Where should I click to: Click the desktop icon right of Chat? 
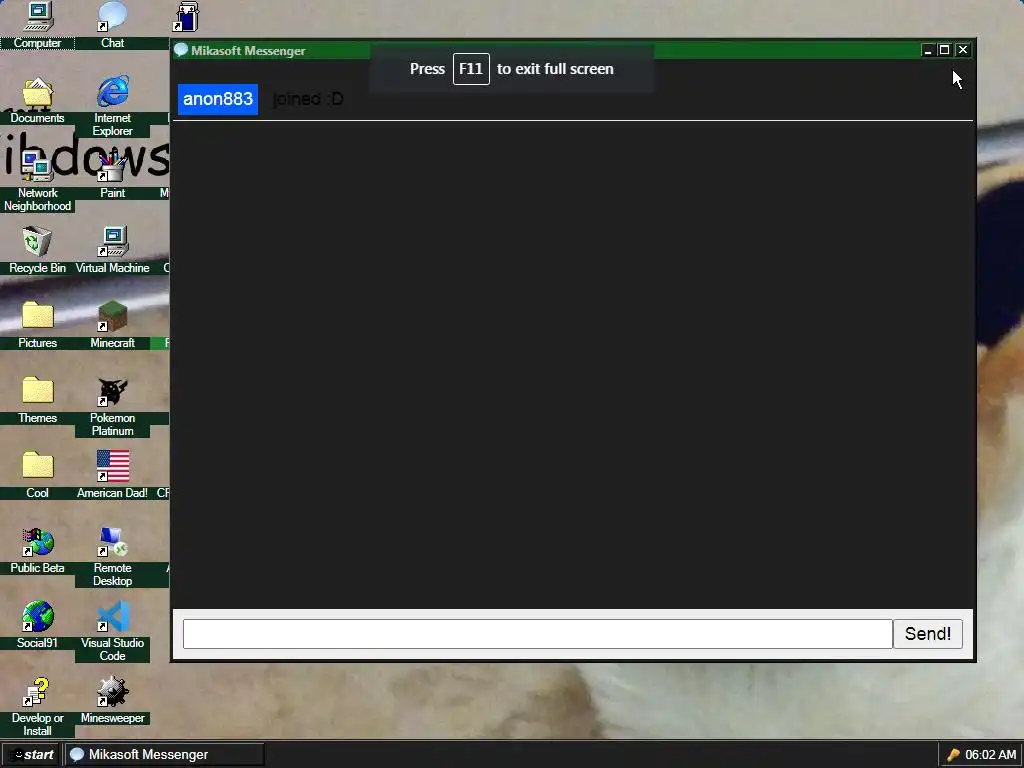(x=187, y=17)
